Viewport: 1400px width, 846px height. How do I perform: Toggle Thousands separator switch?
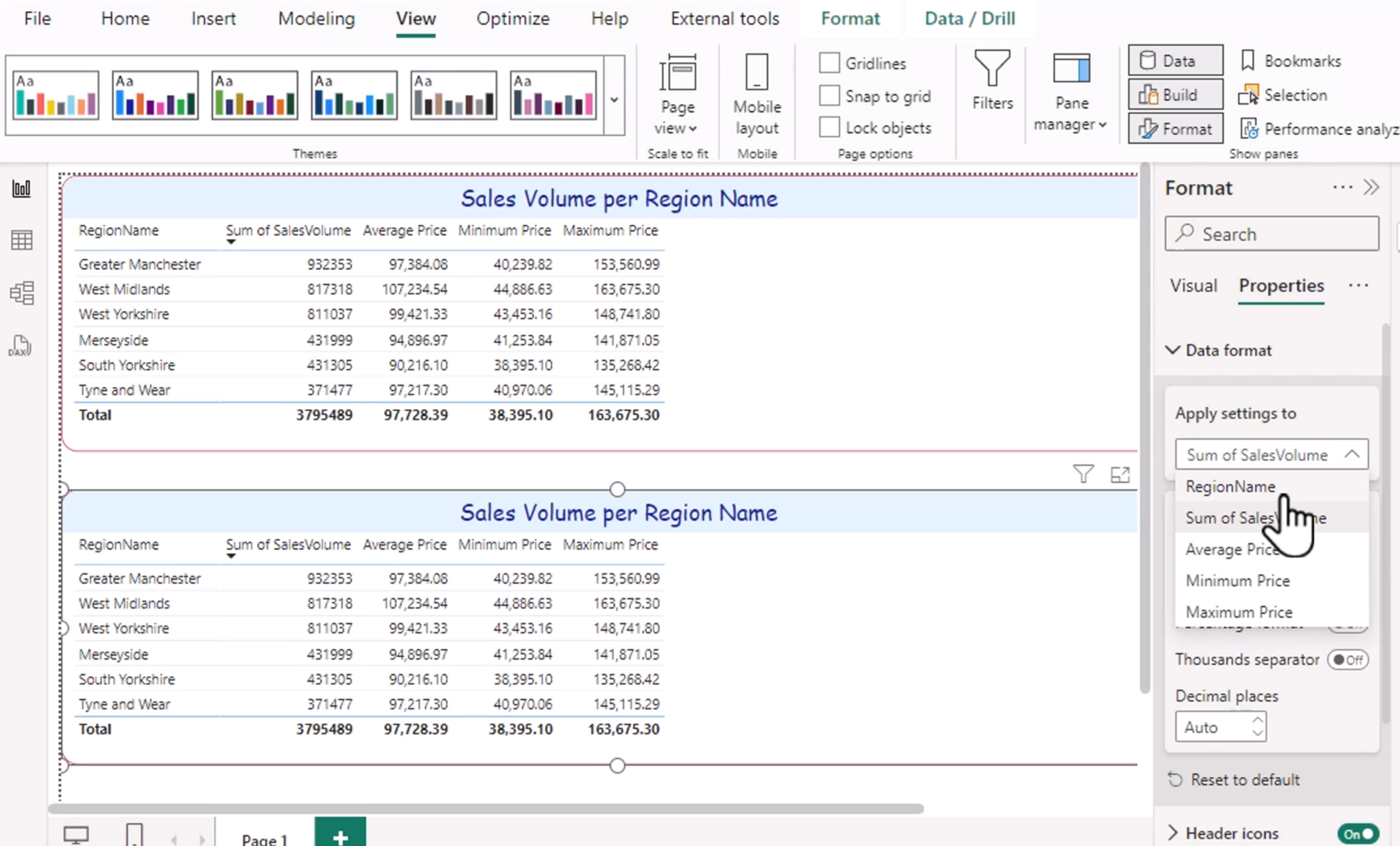pos(1348,660)
